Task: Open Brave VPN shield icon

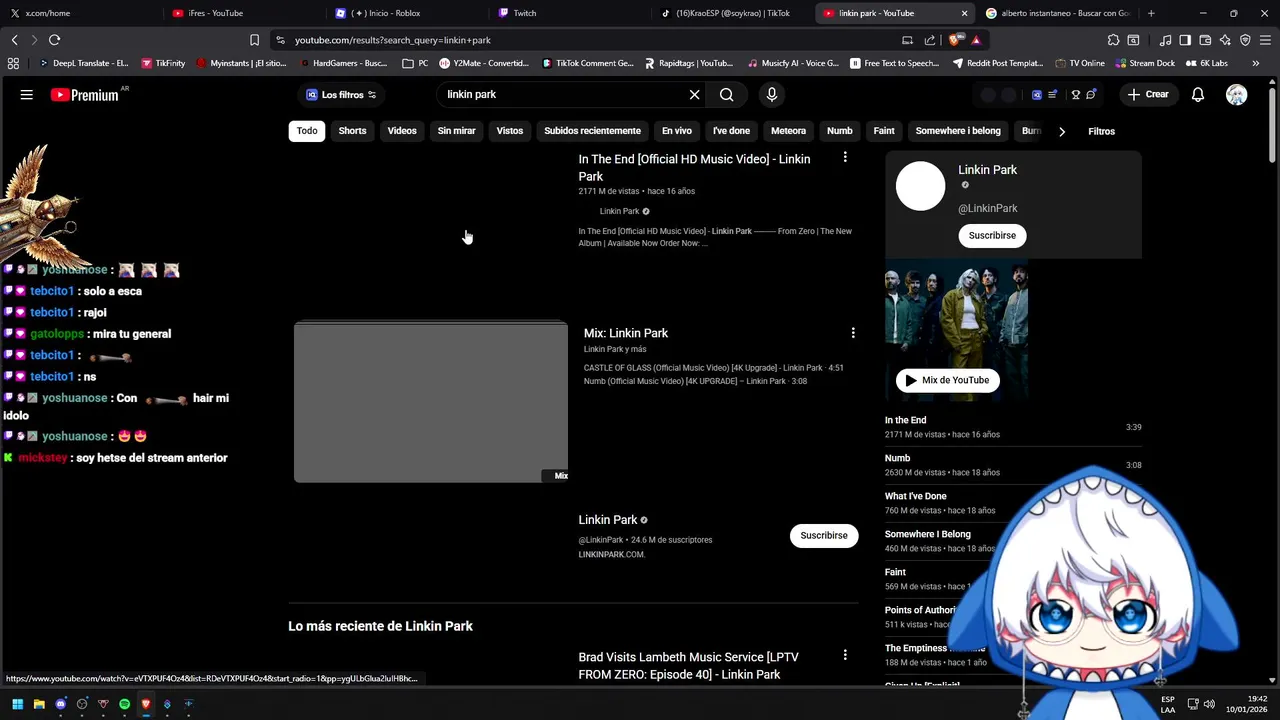Action: pyautogui.click(x=1245, y=40)
